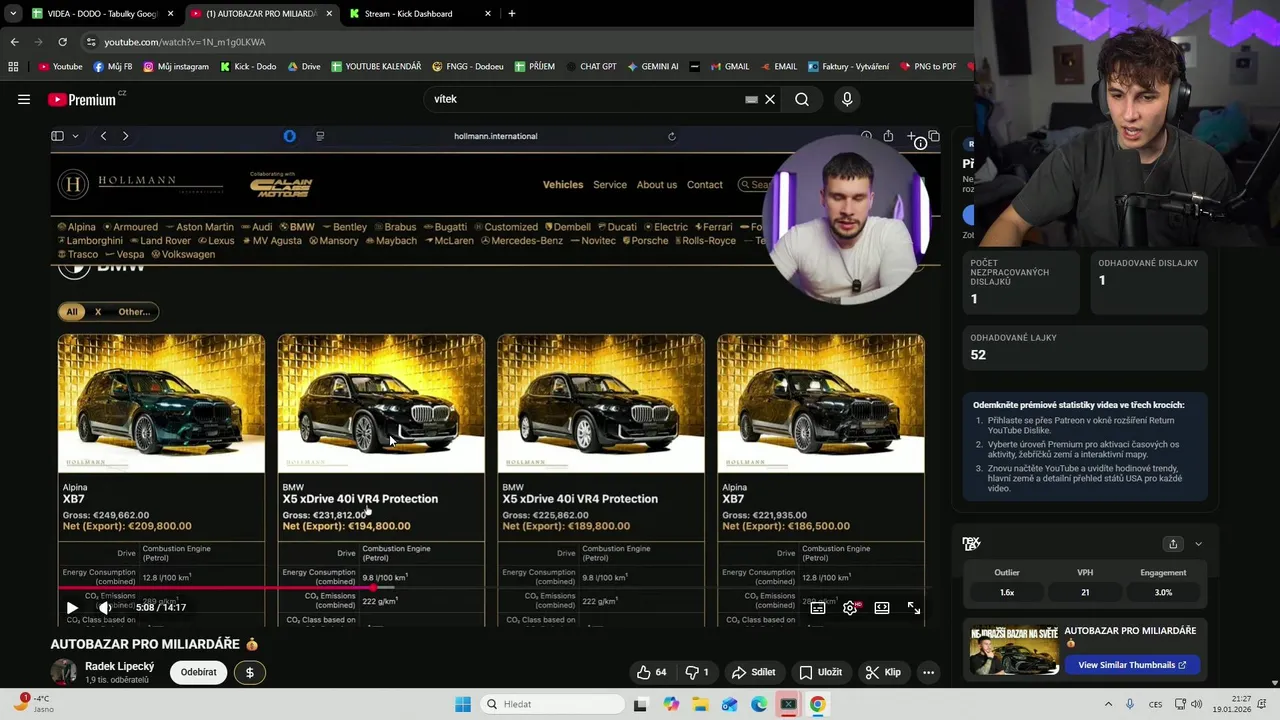Open Radek Lipecký channel avatar

pos(64,672)
